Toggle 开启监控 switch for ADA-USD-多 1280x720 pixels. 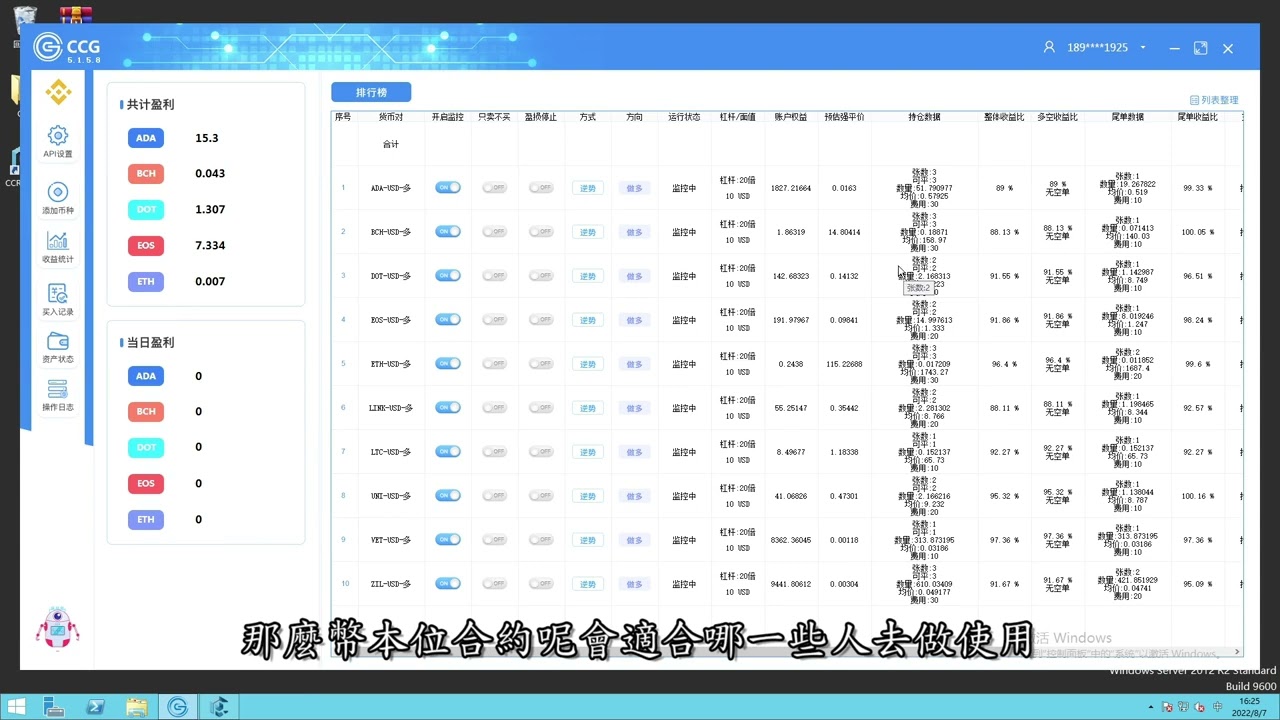(448, 187)
